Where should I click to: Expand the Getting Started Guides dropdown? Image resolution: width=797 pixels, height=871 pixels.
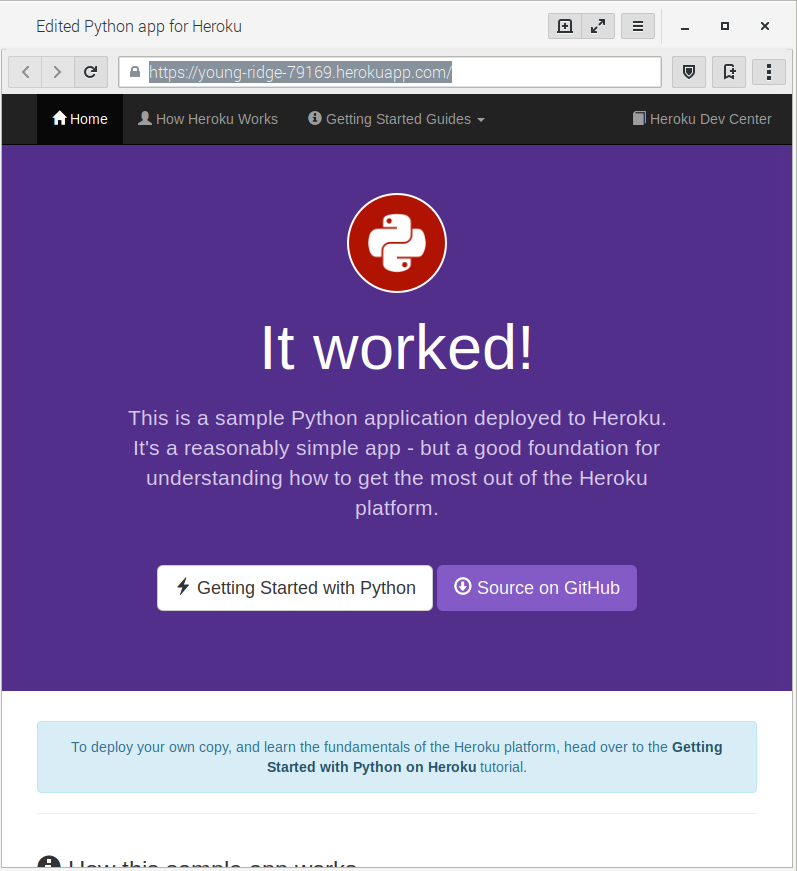(396, 119)
